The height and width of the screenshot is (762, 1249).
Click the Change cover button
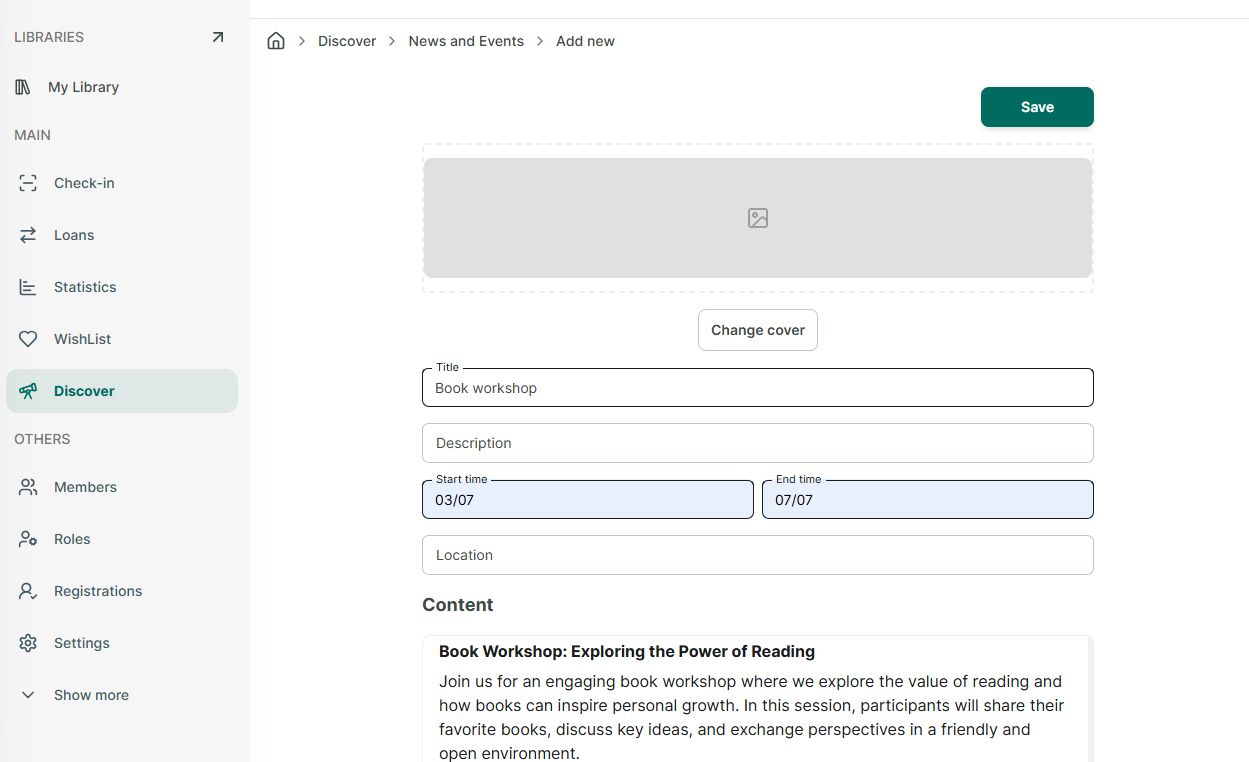[x=758, y=330]
